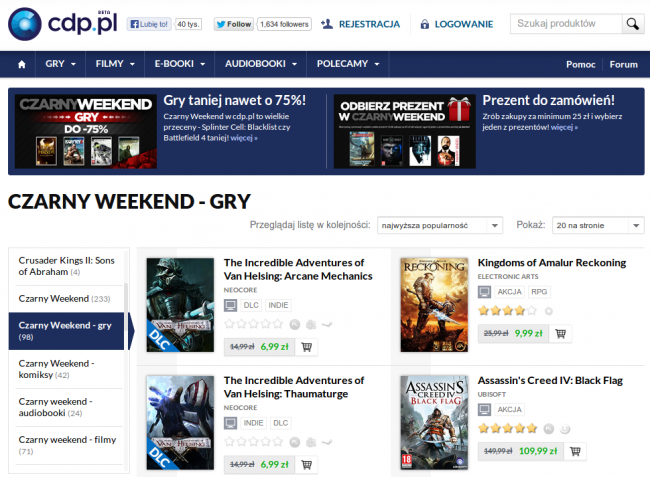Click the UBISOFT publisher label

pos(492,395)
